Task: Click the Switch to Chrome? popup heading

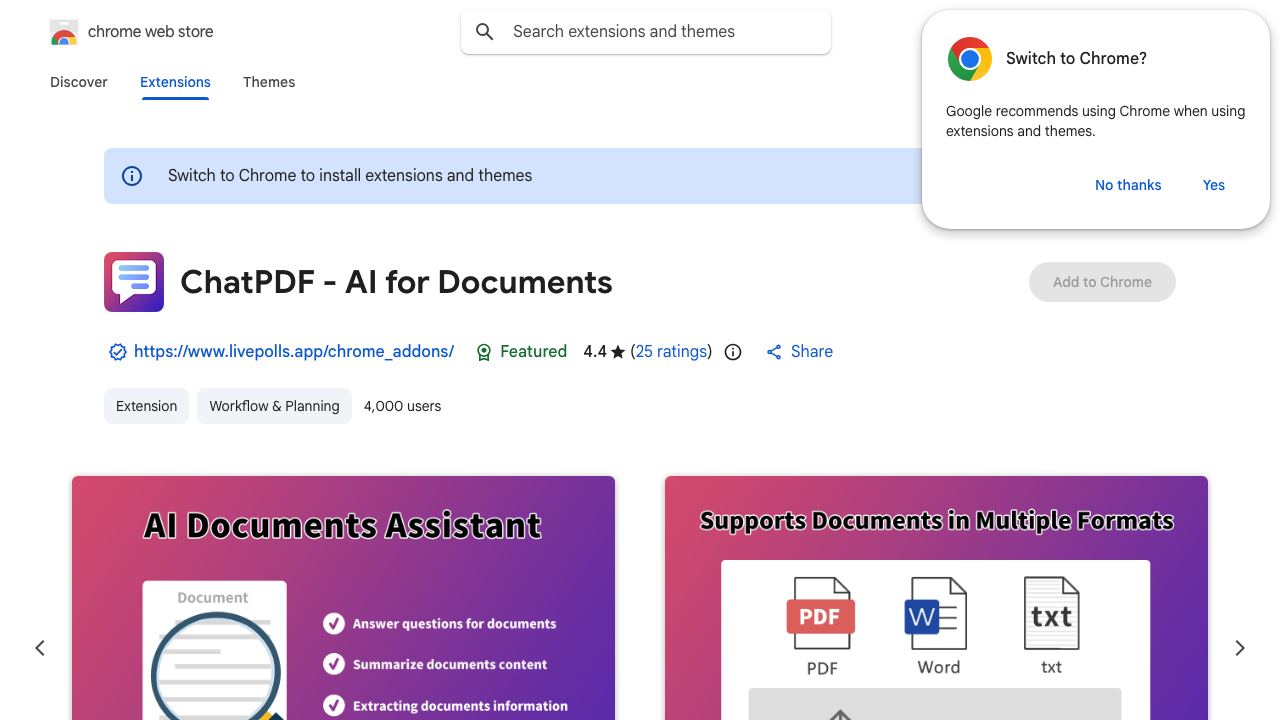Action: point(1076,59)
